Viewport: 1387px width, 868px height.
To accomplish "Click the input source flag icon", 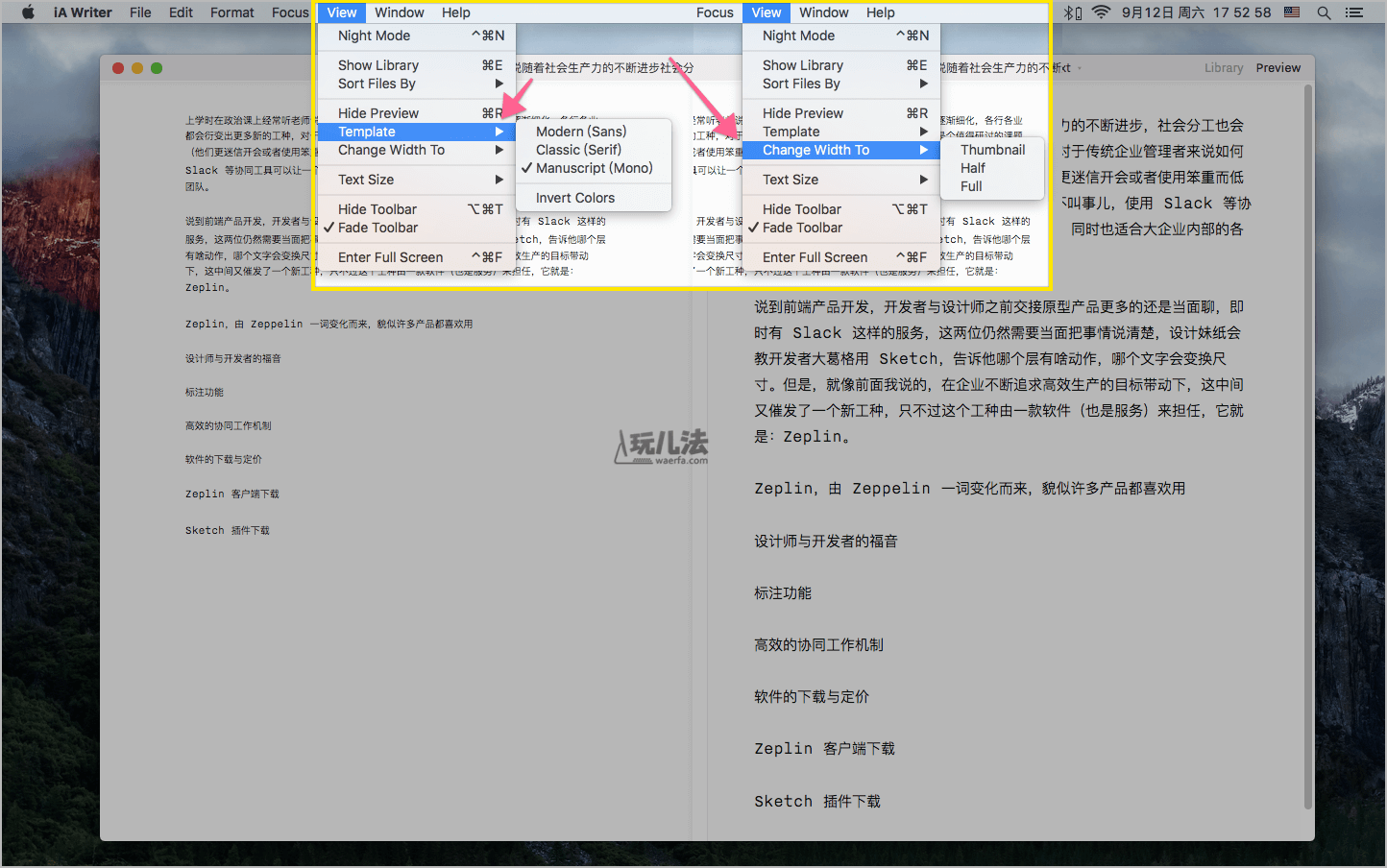I will (x=1292, y=12).
